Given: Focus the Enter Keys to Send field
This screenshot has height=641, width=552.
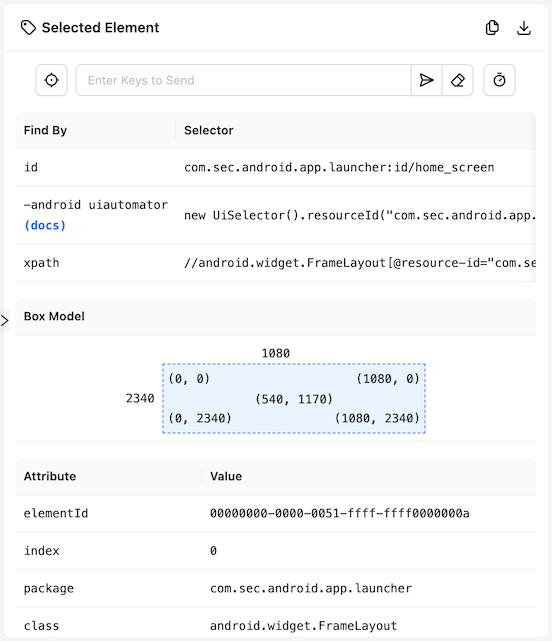Looking at the screenshot, I should (243, 80).
